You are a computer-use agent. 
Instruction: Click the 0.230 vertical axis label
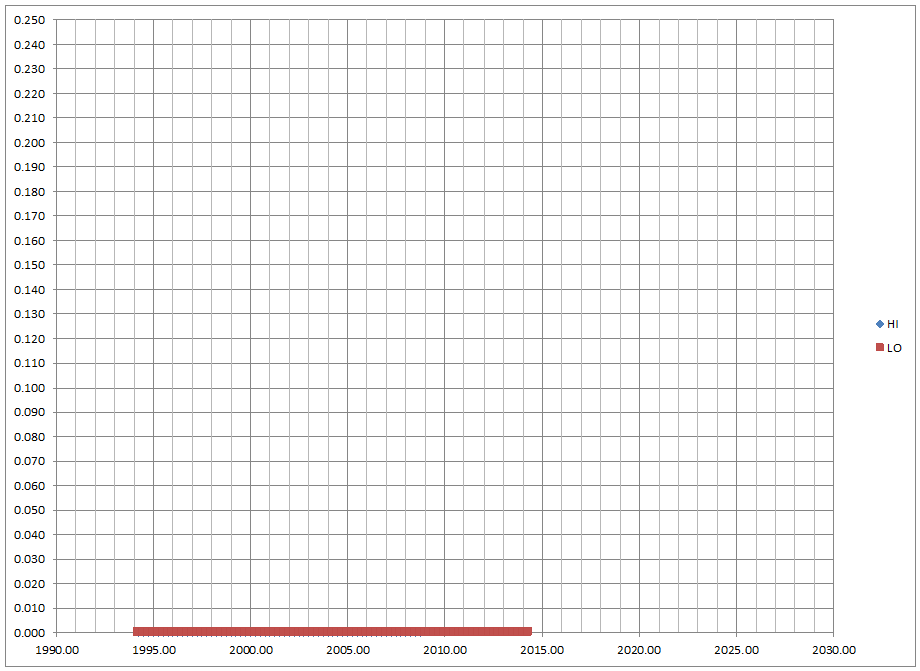tap(29, 69)
